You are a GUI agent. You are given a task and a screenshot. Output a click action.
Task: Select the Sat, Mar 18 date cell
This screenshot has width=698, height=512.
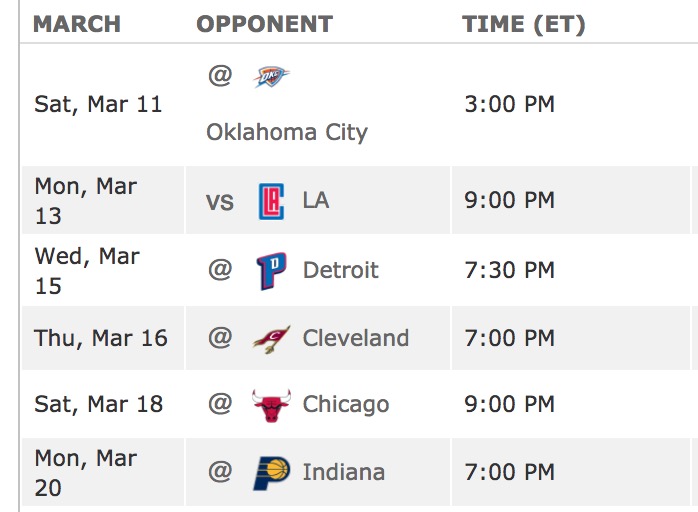pos(98,404)
